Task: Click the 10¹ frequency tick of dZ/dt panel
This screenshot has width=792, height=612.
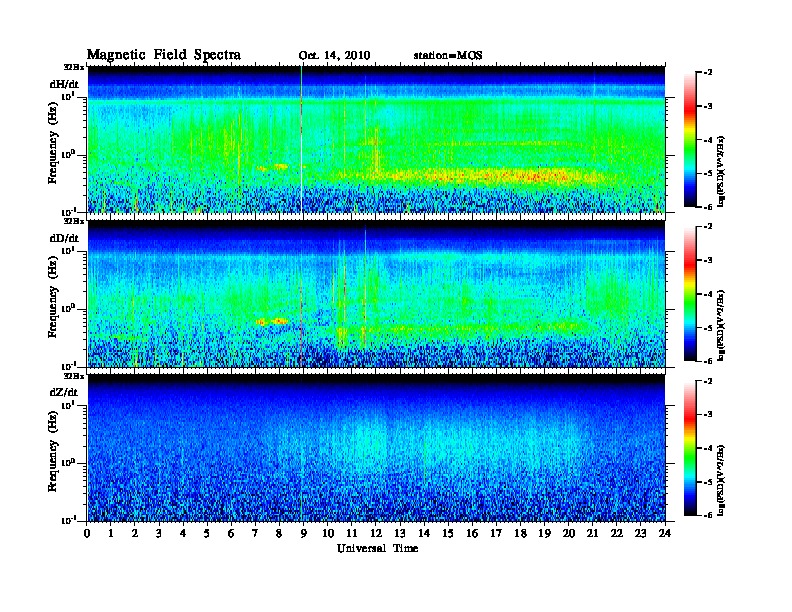Action: pyautogui.click(x=68, y=405)
